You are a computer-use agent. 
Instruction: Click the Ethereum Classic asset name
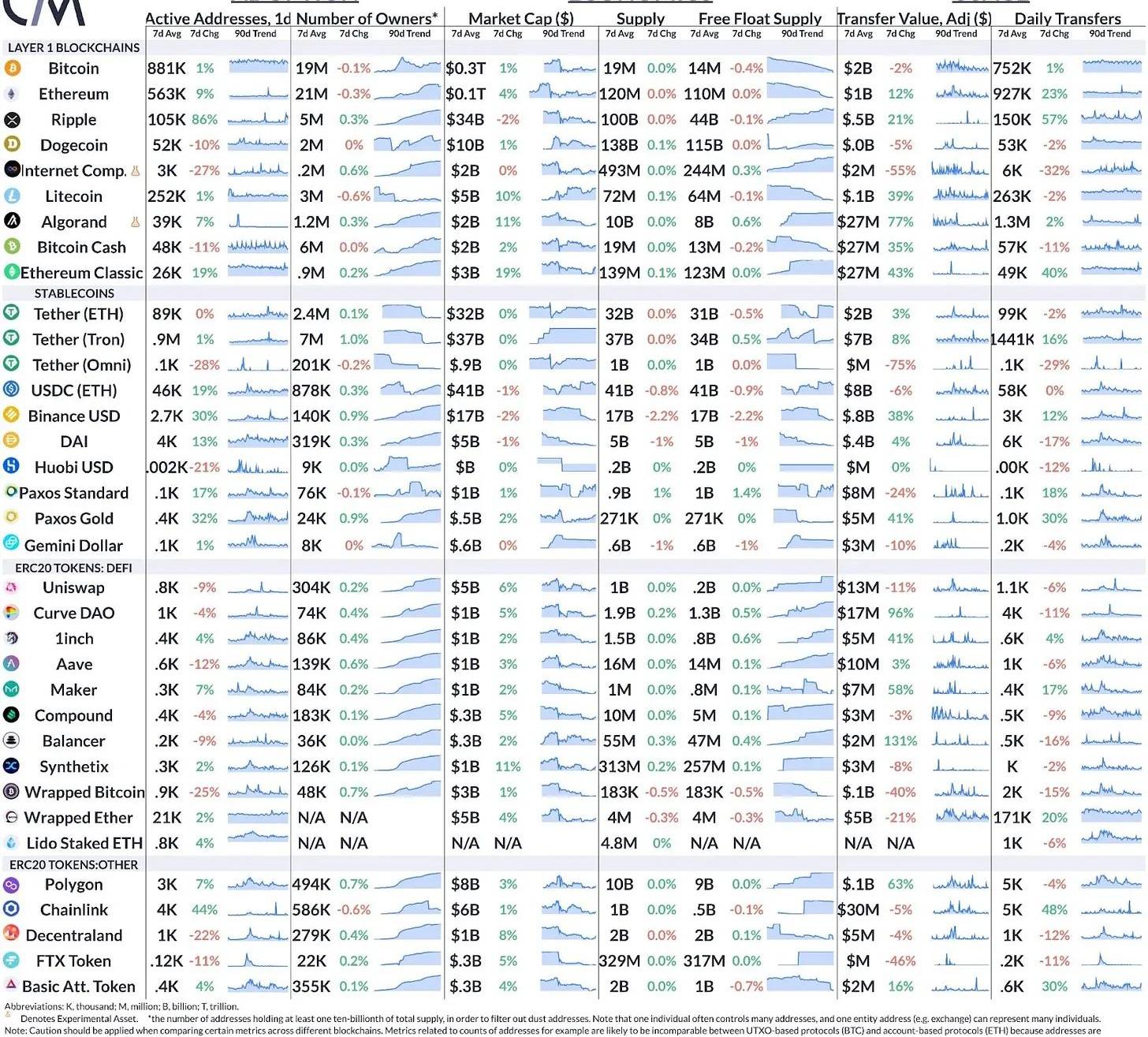coord(81,273)
